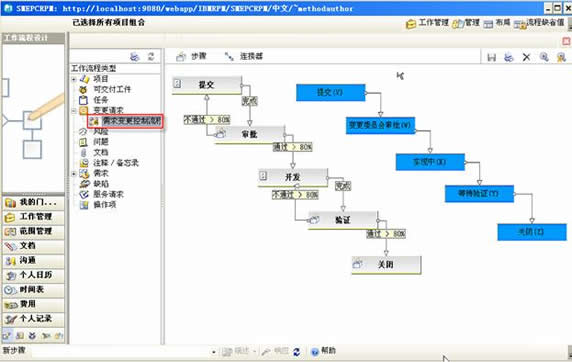Open the 工作管理 top menu
Screen dimensions: 572x362
(x=427, y=23)
